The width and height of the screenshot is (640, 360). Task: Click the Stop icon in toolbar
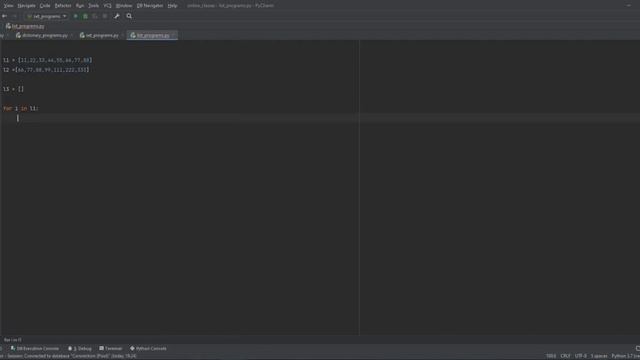click(105, 16)
